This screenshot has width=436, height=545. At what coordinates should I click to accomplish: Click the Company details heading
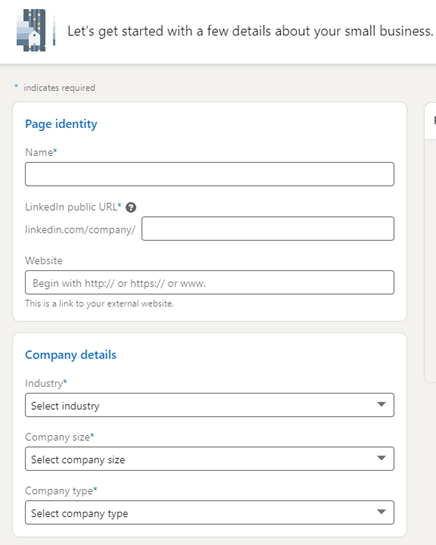tap(71, 355)
